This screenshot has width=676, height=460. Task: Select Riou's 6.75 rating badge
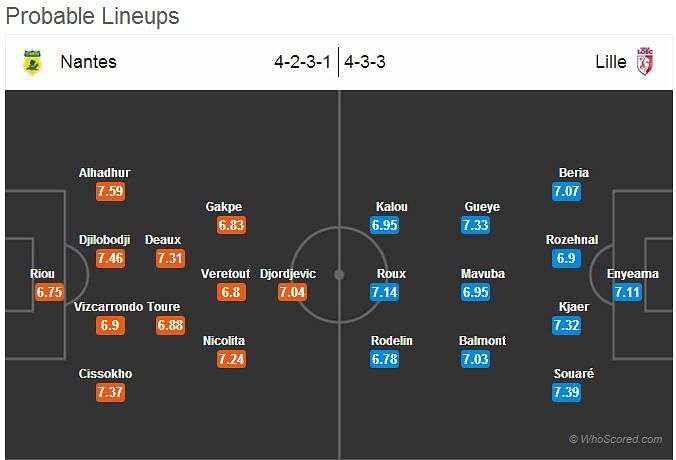pos(49,292)
